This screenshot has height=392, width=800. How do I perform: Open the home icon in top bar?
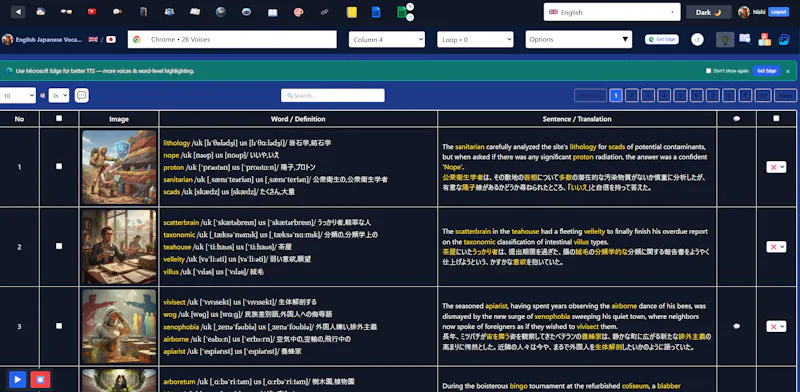pyautogui.click(x=41, y=12)
